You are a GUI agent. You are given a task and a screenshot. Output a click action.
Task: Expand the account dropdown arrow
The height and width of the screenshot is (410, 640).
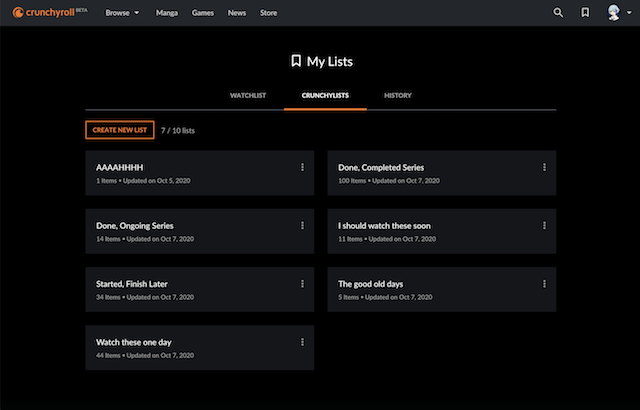[x=629, y=13]
